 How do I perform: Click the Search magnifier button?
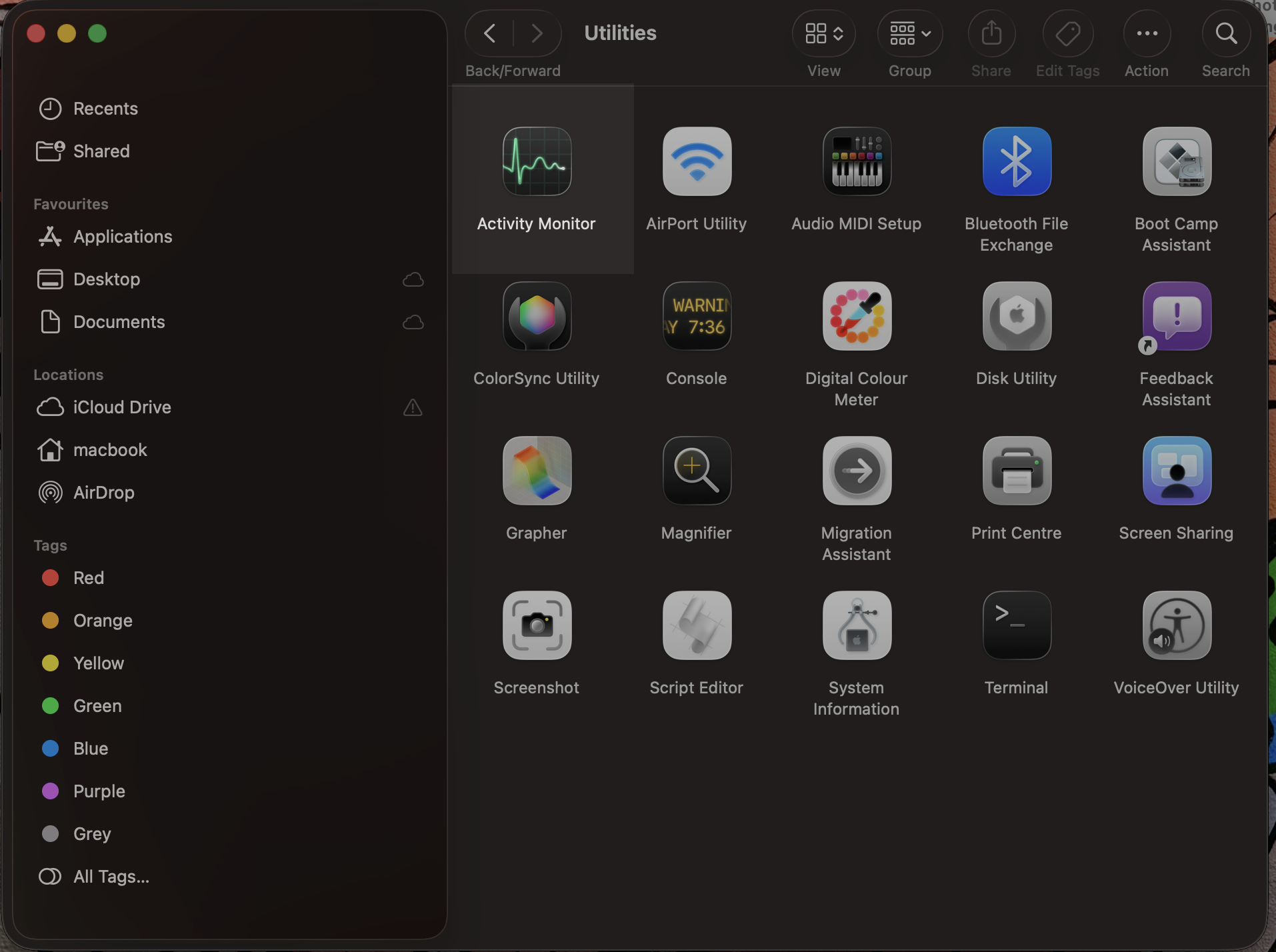pyautogui.click(x=1225, y=33)
